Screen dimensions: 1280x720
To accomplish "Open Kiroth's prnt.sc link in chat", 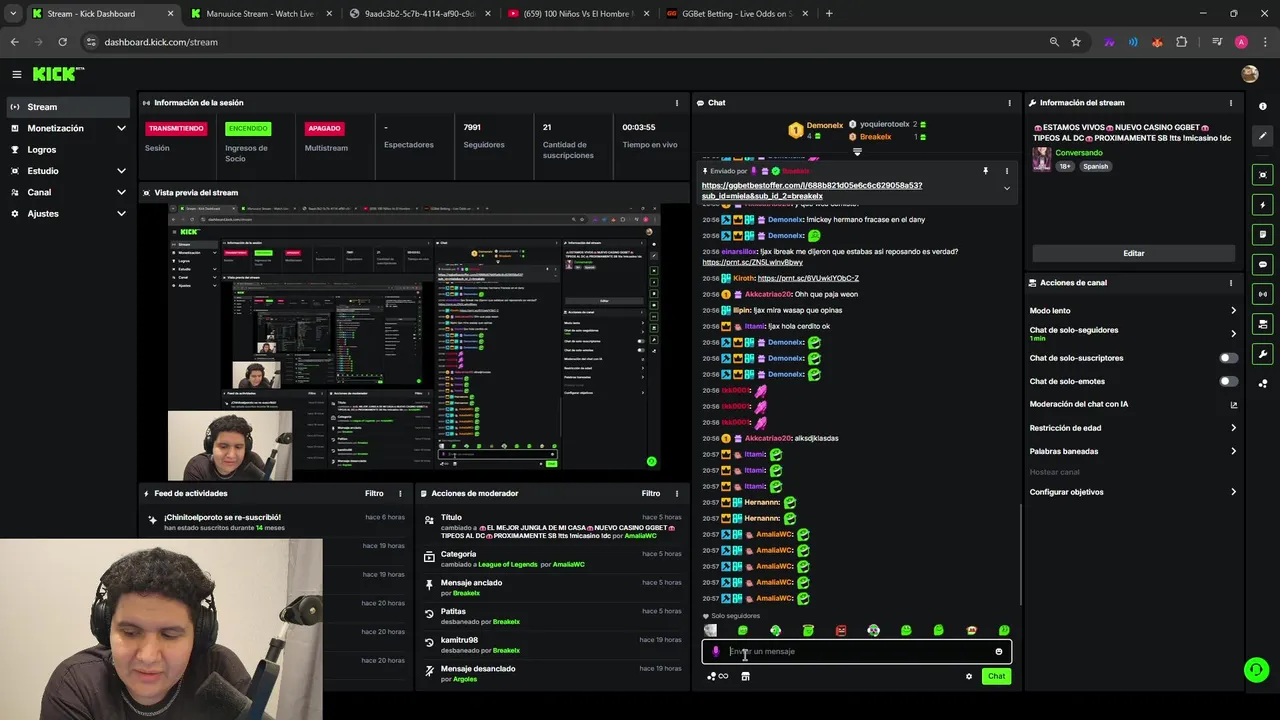I will 808,278.
